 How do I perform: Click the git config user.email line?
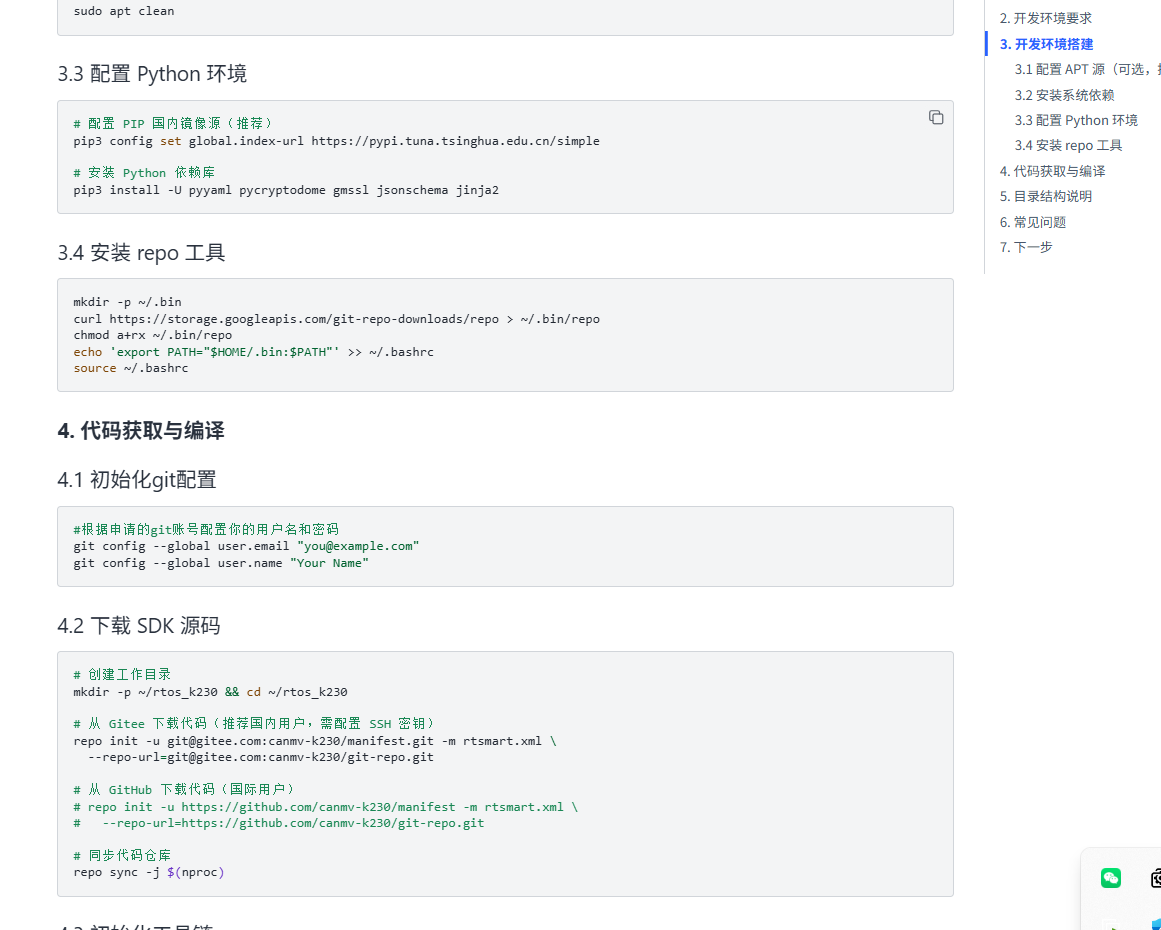246,546
